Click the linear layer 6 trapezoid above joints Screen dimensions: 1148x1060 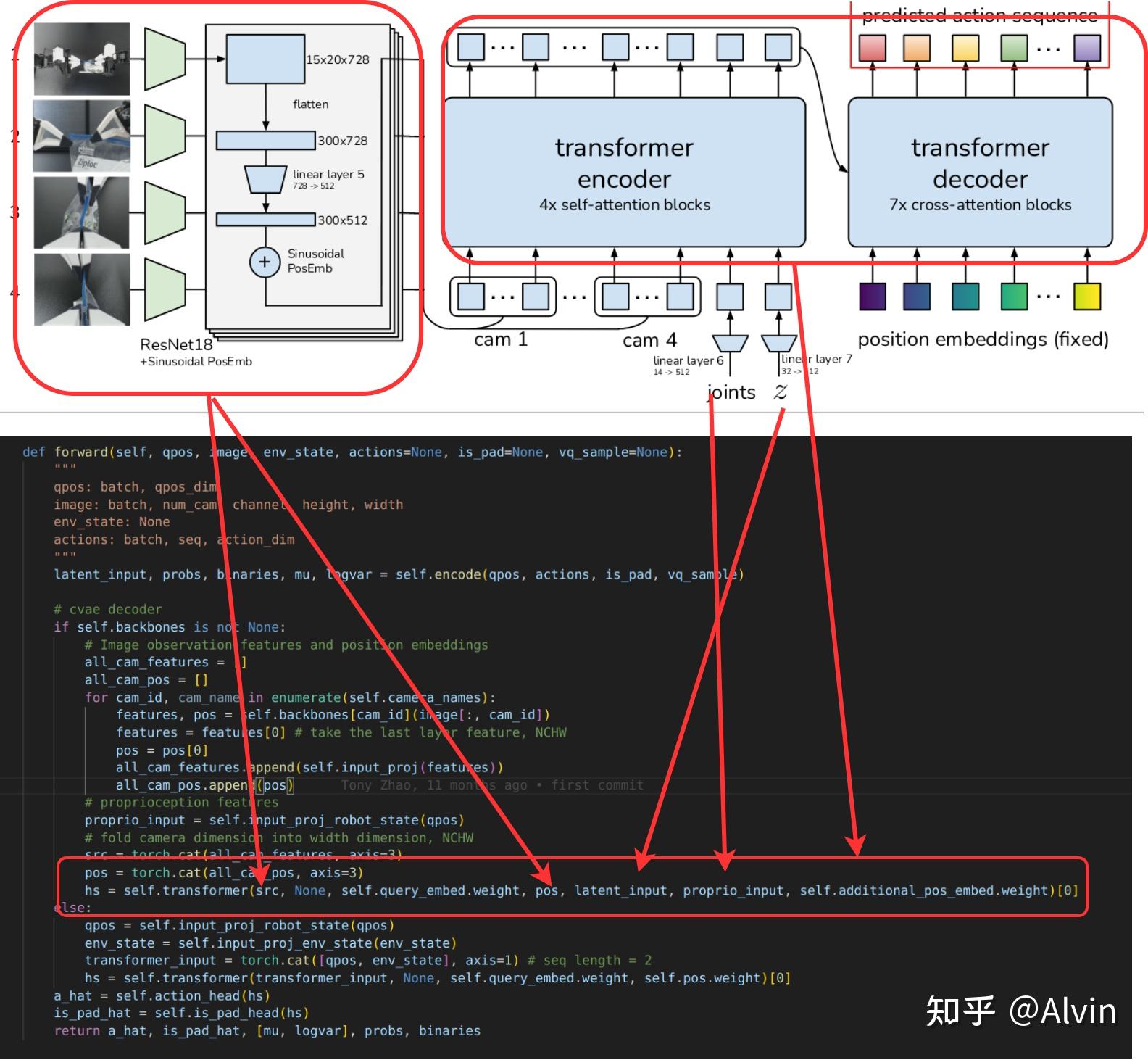(x=730, y=343)
